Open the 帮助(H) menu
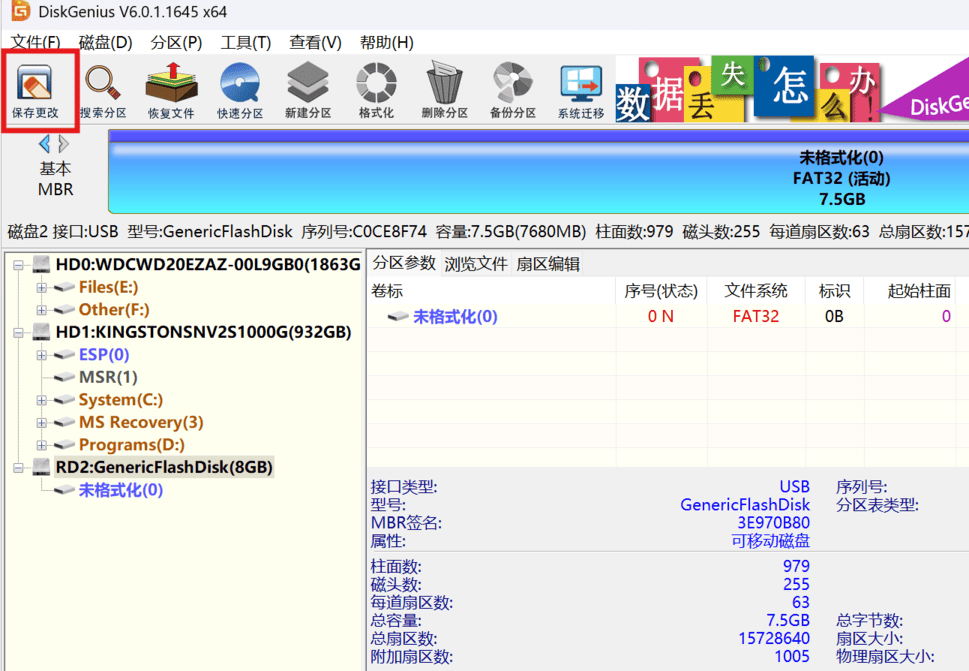 (x=387, y=43)
